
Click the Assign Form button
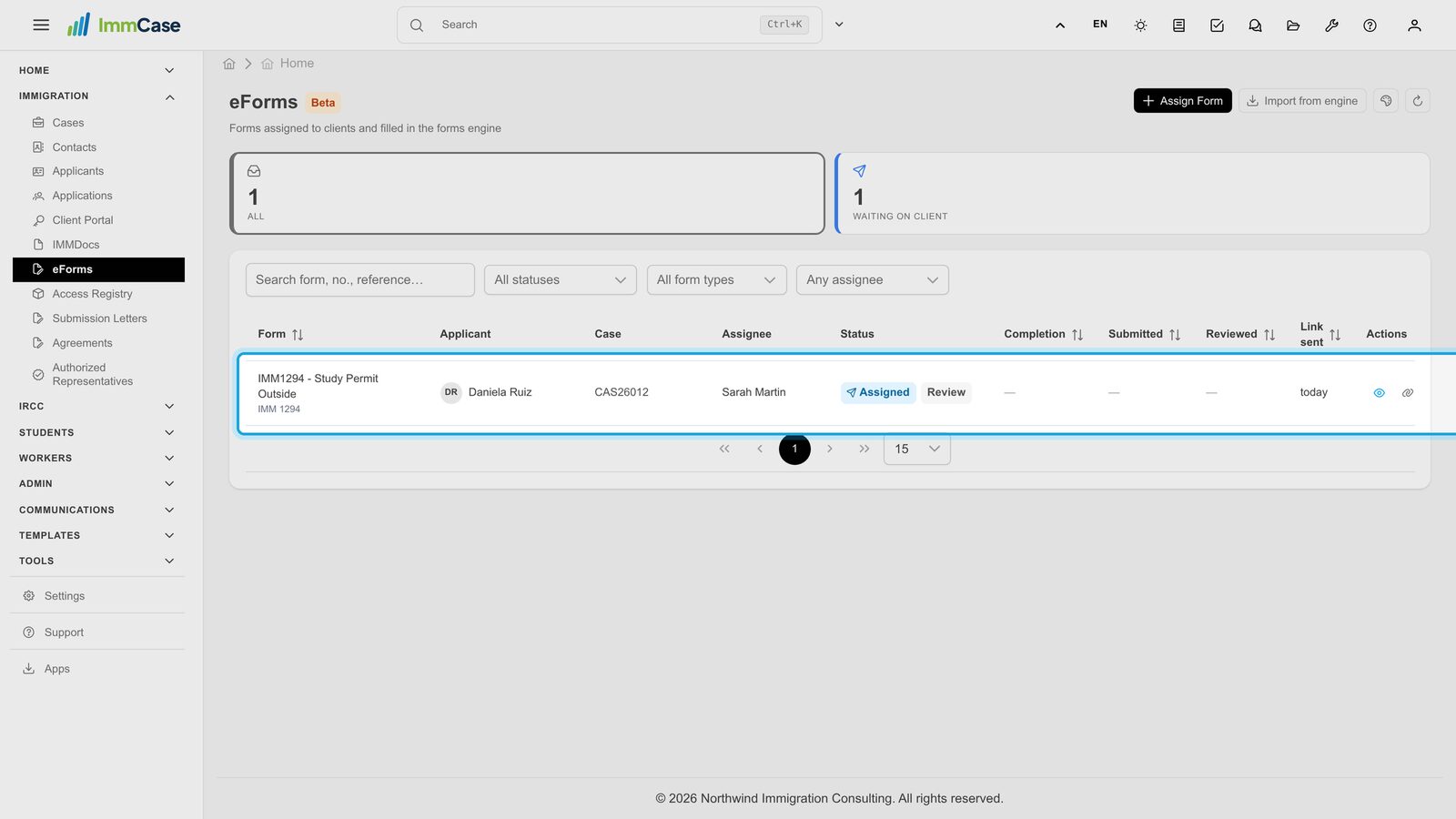1182,101
